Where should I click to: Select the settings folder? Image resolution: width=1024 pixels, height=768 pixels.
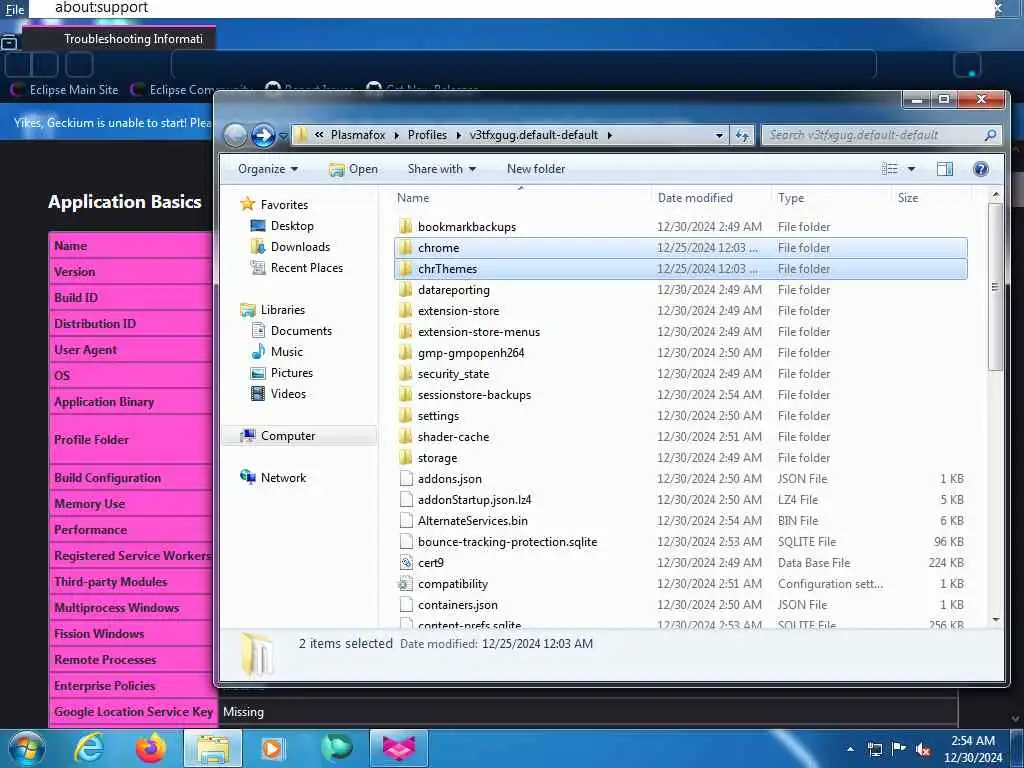(438, 416)
